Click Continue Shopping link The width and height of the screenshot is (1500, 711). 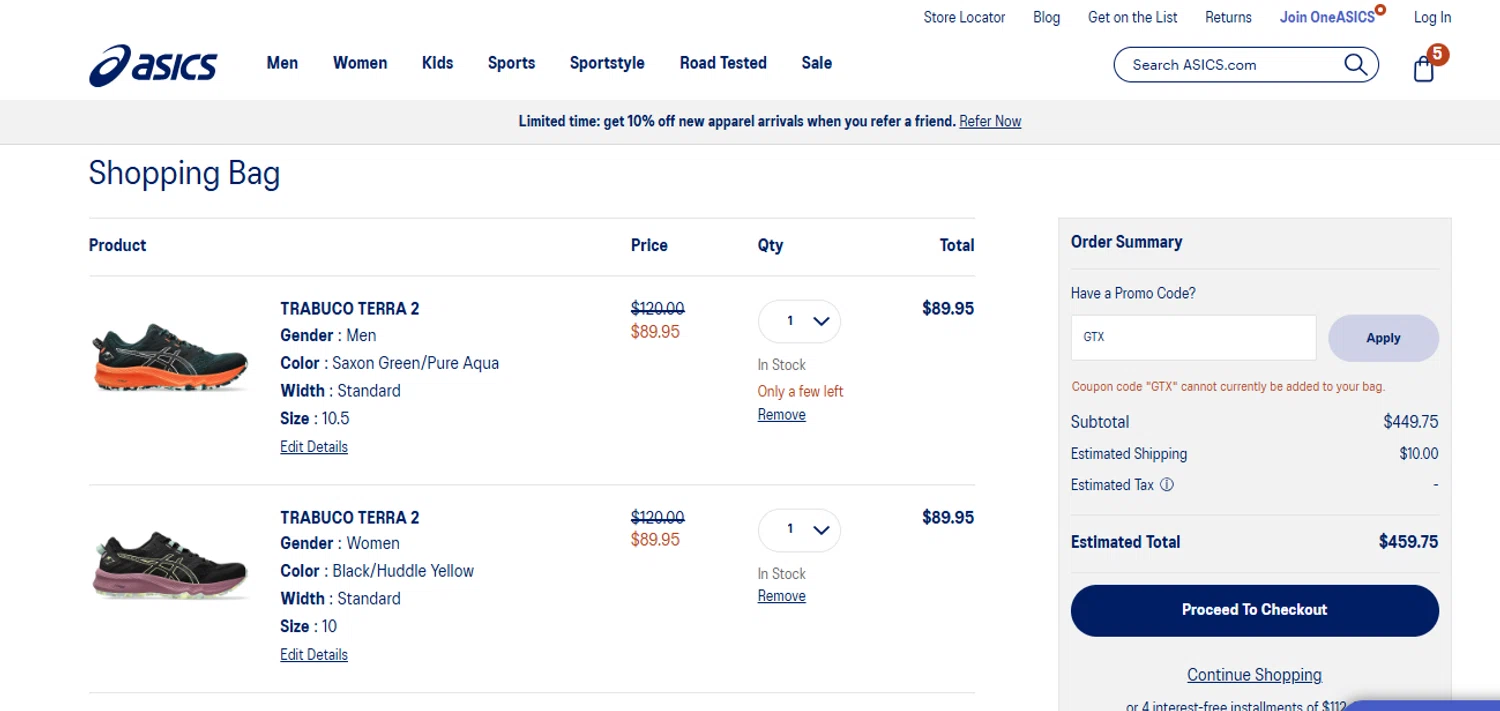tap(1254, 675)
